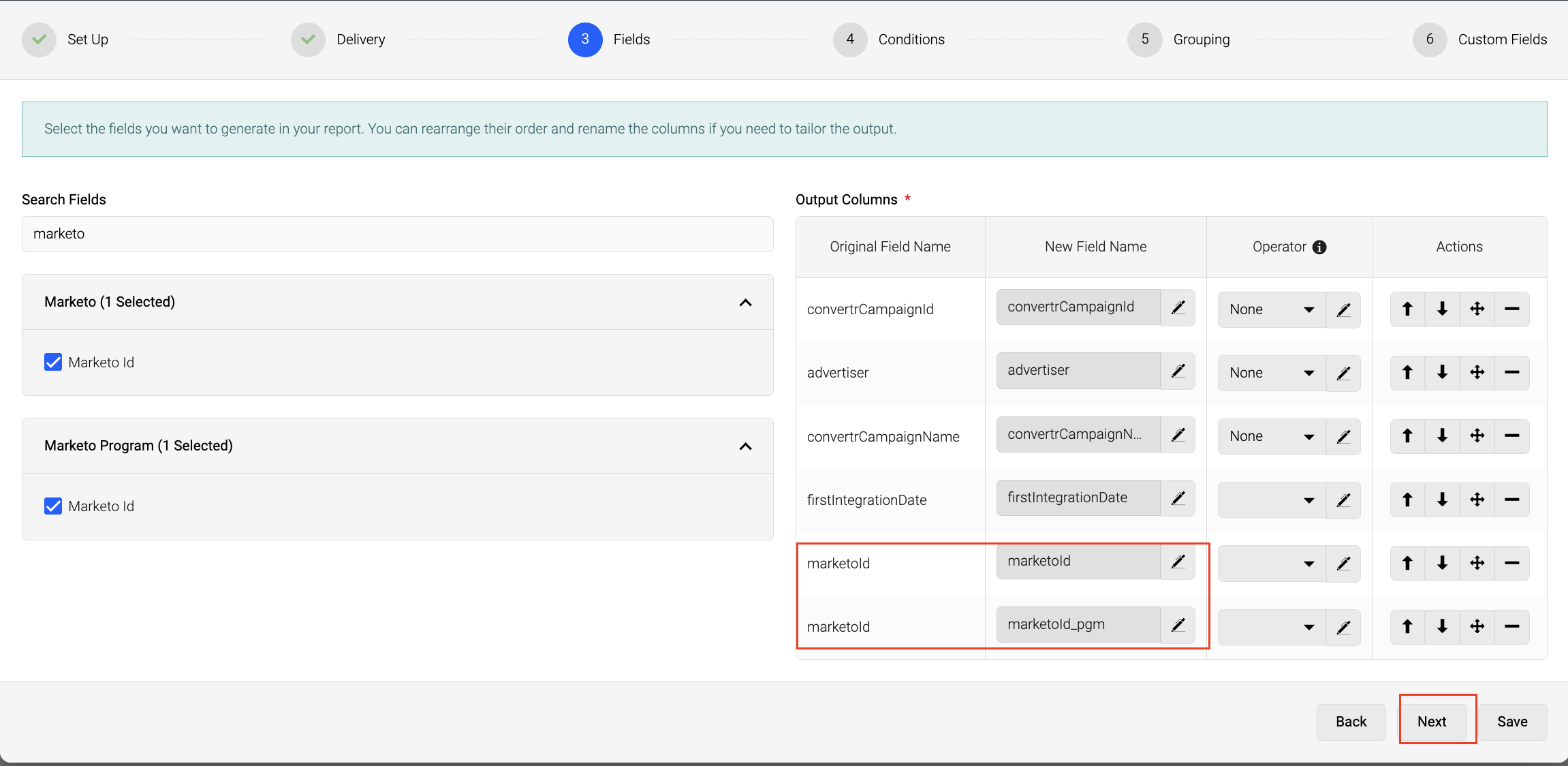
Task: Remove convertrCampaignName column
Action: point(1512,436)
